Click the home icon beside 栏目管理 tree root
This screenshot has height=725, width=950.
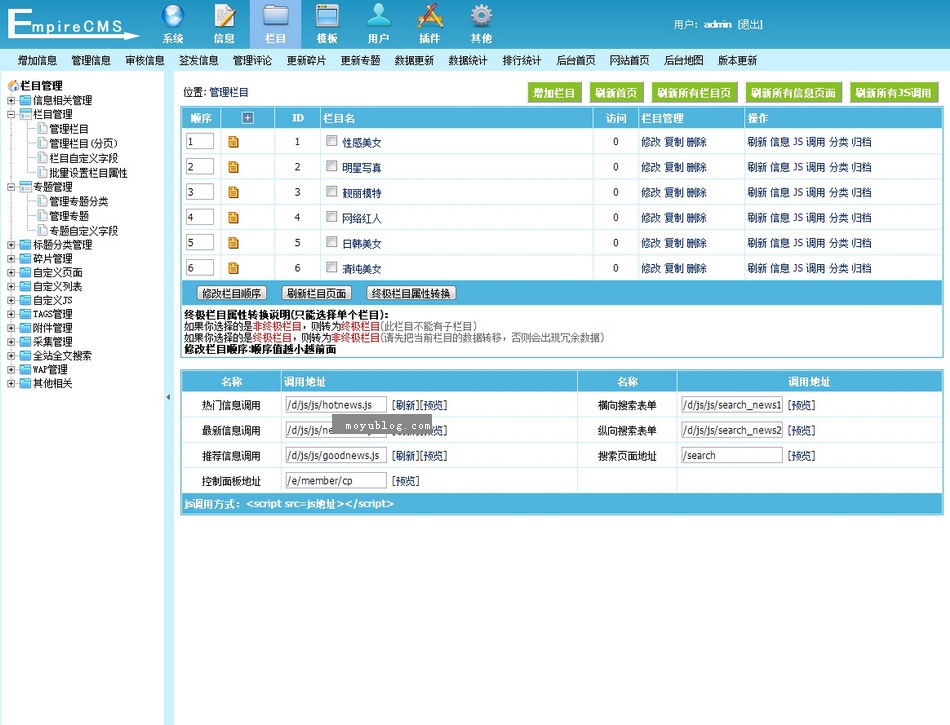13,85
